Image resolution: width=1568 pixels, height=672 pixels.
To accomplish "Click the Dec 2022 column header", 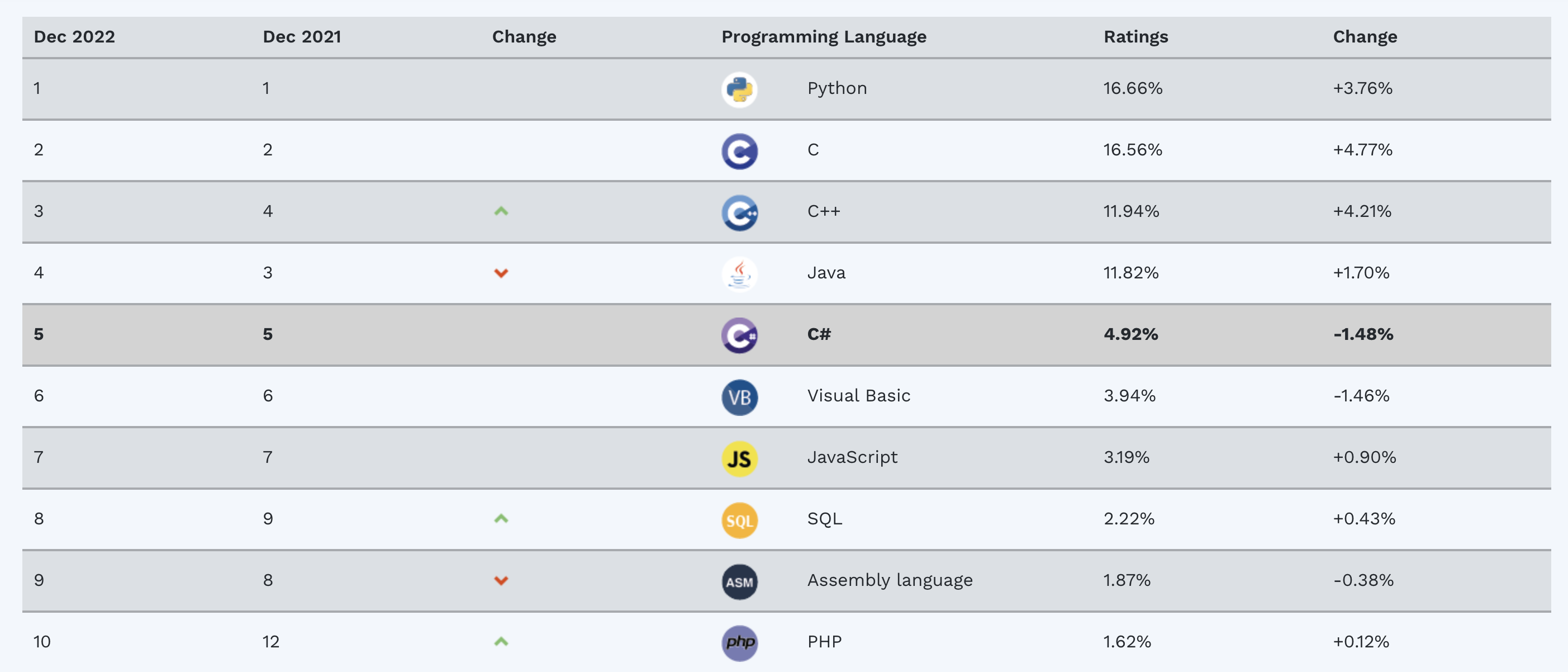I will coord(74,36).
